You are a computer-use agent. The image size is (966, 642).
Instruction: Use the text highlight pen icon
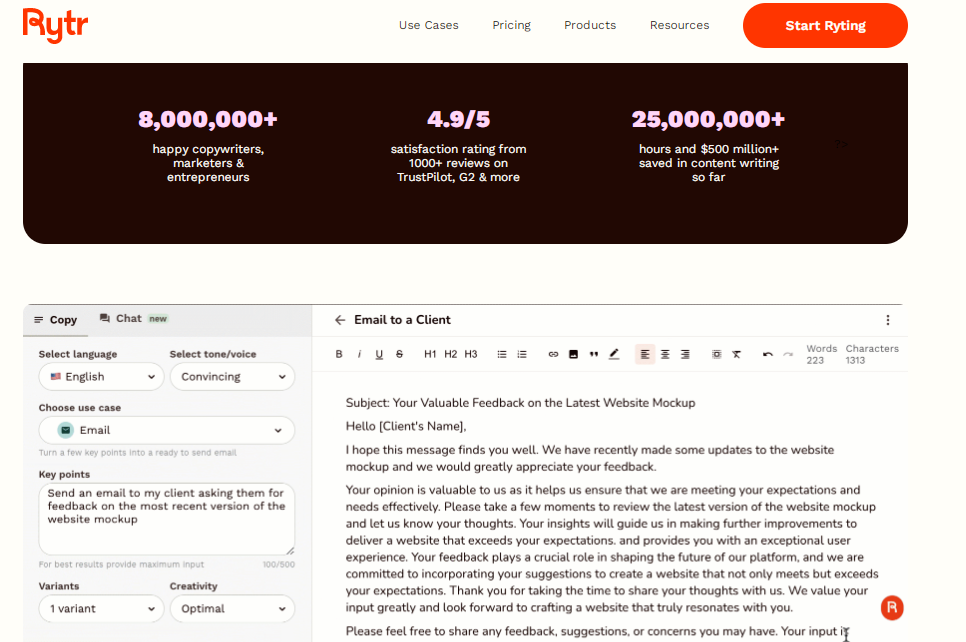614,354
